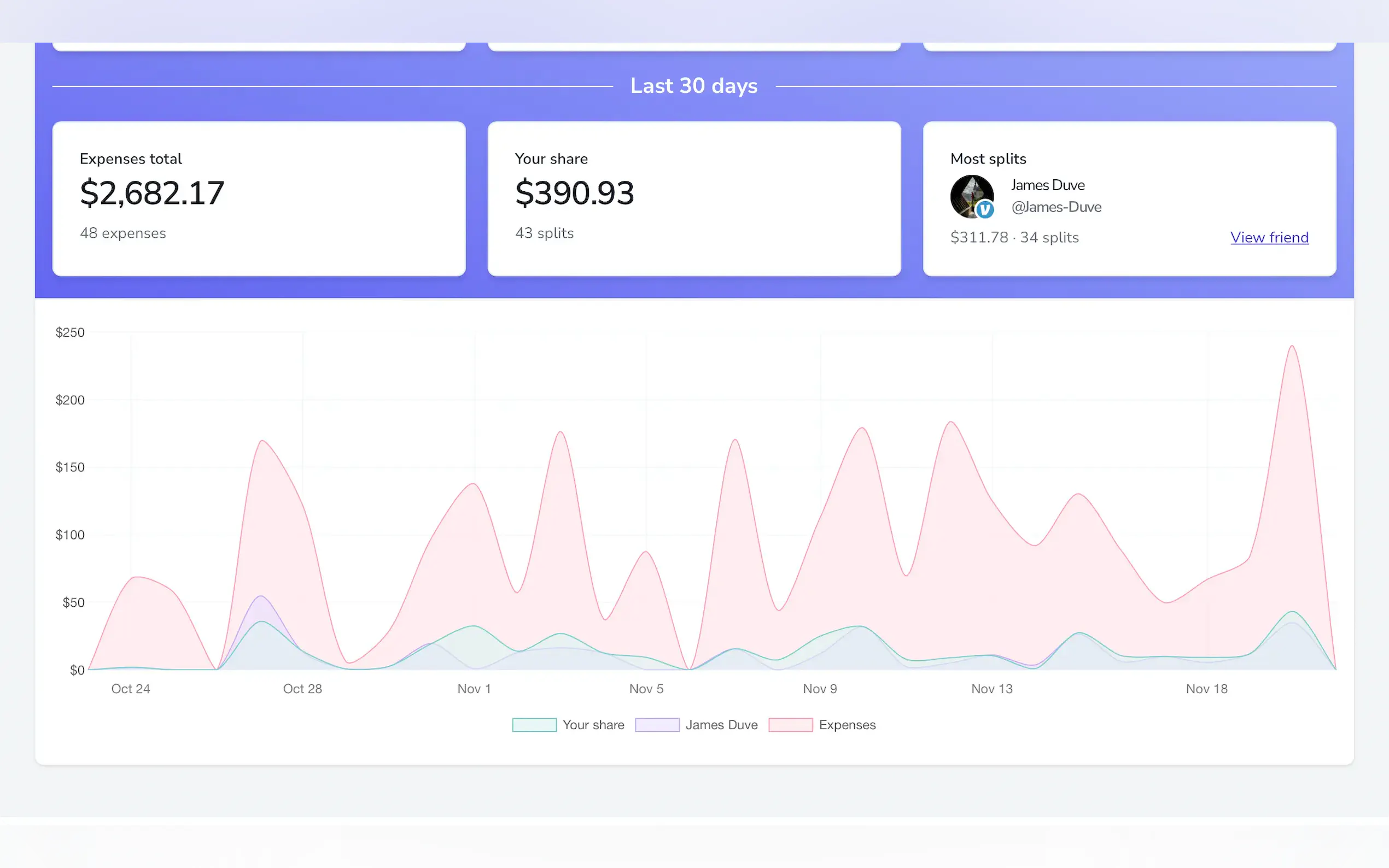The height and width of the screenshot is (868, 1389).
Task: Click the Your share legend label
Action: pos(593,724)
